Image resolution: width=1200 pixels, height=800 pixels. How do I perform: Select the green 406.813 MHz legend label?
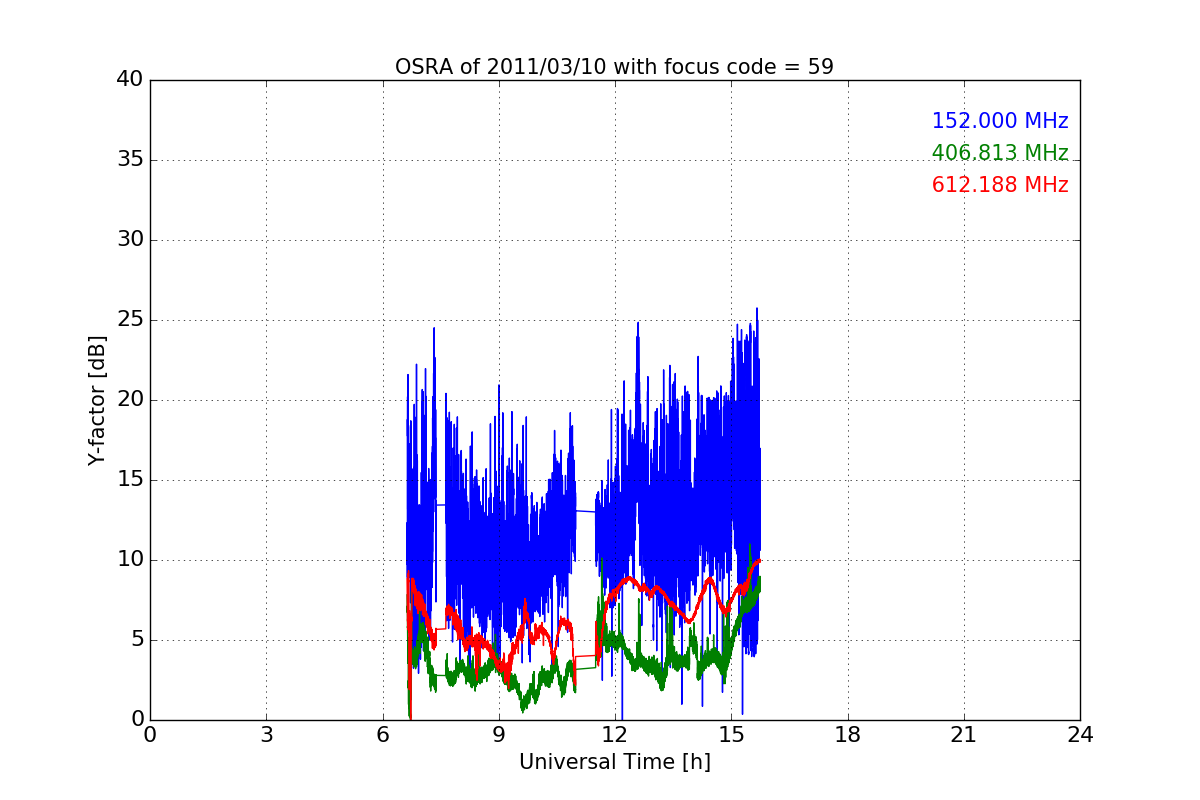[x=1000, y=153]
